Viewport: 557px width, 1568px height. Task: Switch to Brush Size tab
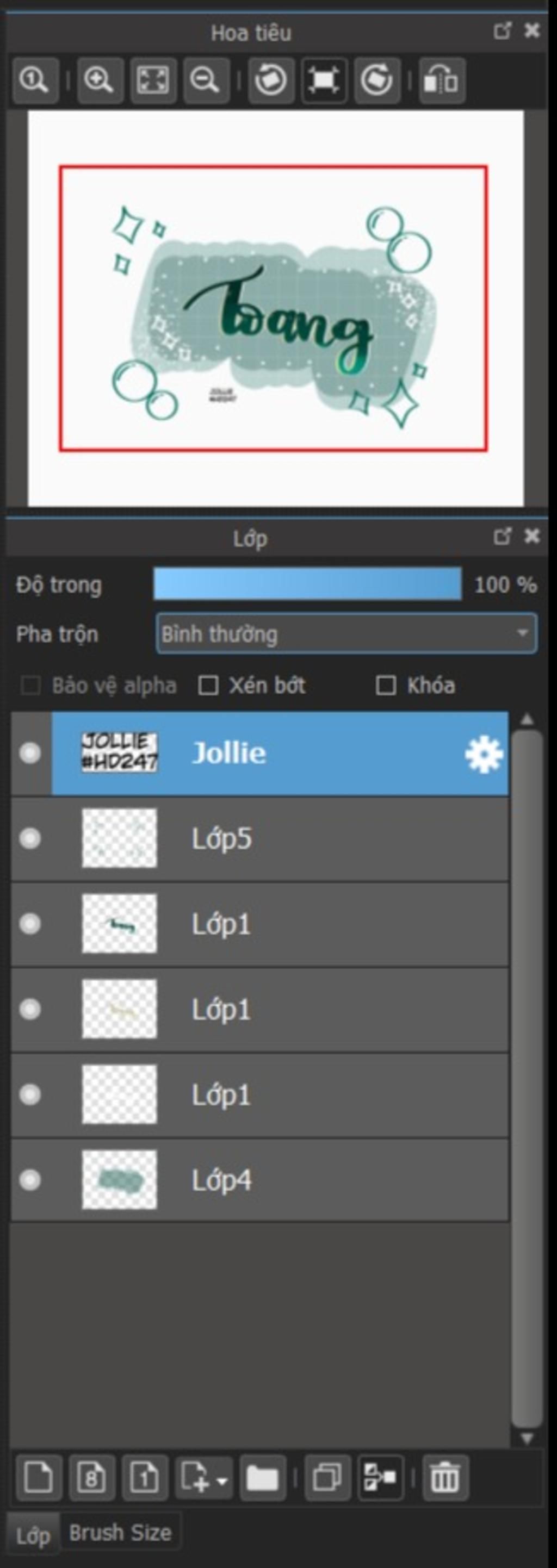[120, 1533]
